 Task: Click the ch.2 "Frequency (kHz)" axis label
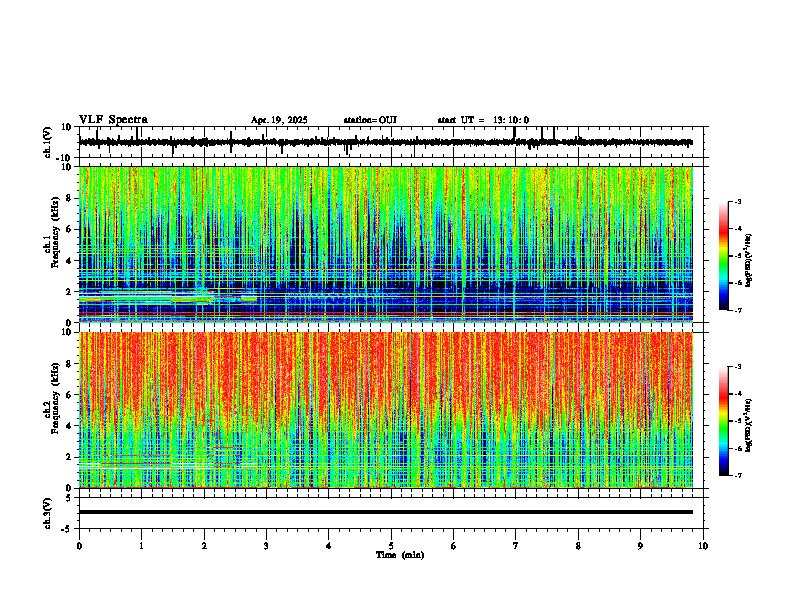55,398
